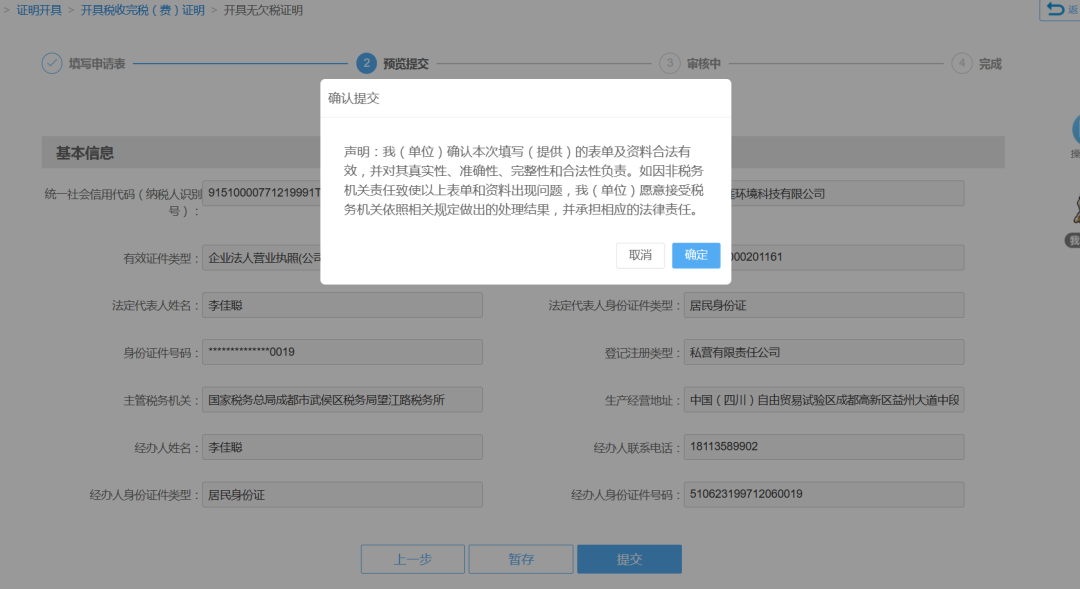This screenshot has width=1080, height=589.
Task: Click the 法定代表人姓名 field
Action: pos(342,305)
